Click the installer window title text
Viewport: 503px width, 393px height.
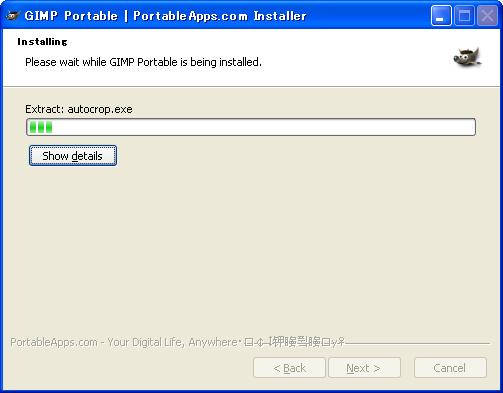click(165, 16)
